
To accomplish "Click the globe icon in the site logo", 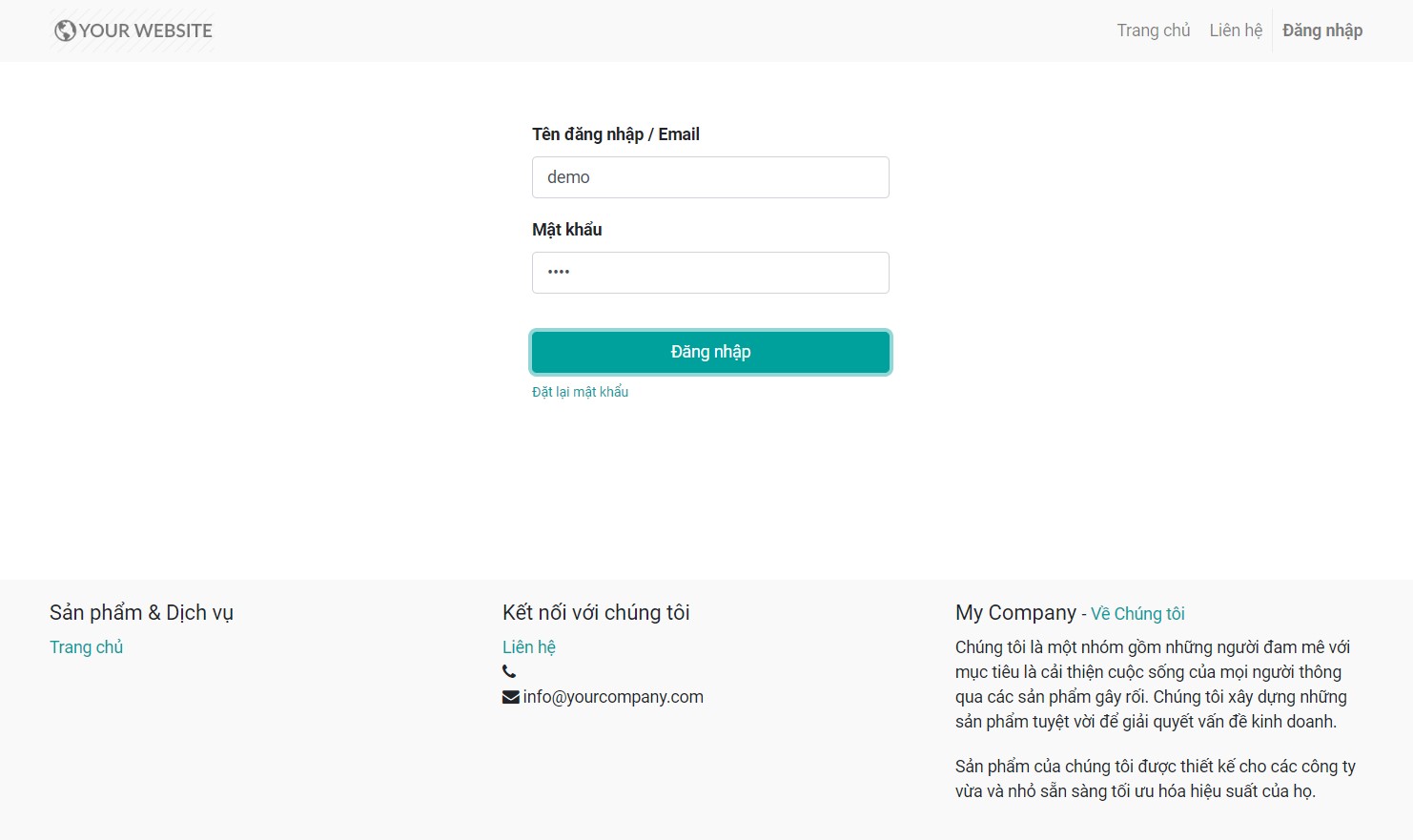I will coord(65,31).
